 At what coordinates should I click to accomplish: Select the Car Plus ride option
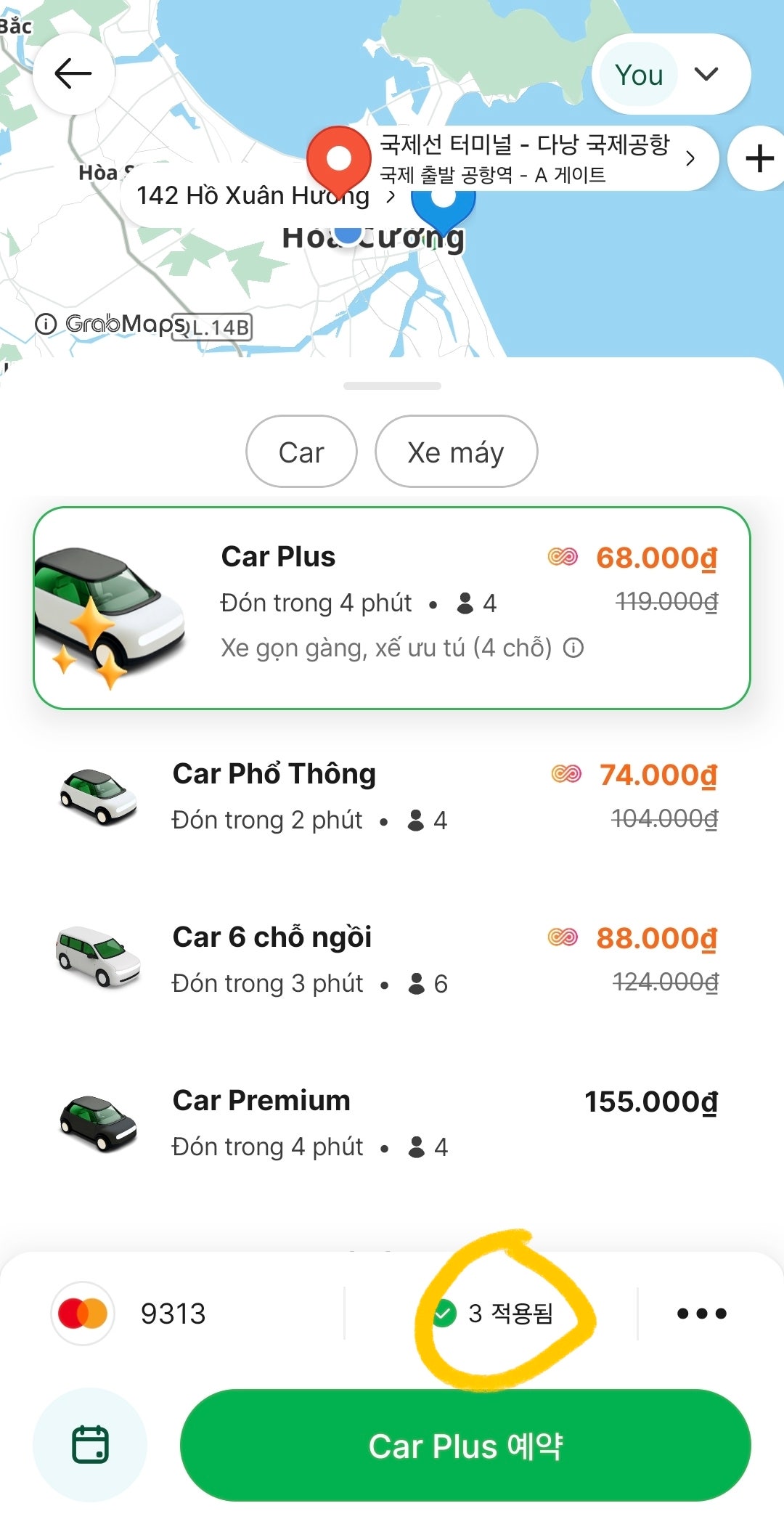(x=392, y=608)
